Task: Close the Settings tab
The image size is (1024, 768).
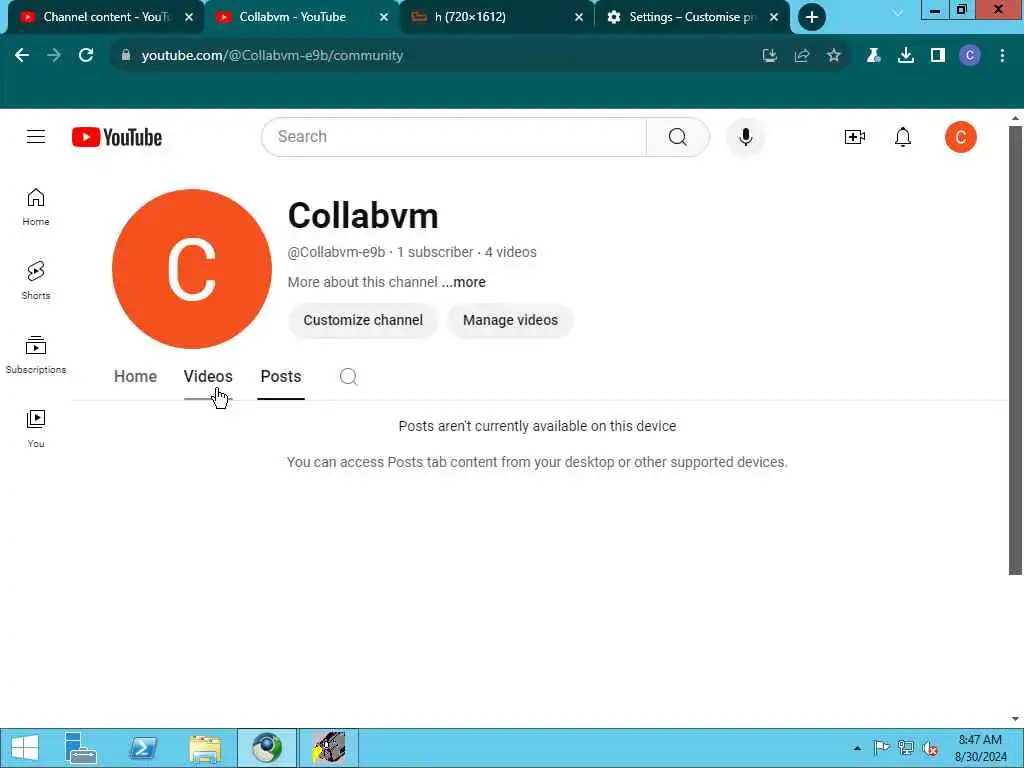Action: click(774, 18)
